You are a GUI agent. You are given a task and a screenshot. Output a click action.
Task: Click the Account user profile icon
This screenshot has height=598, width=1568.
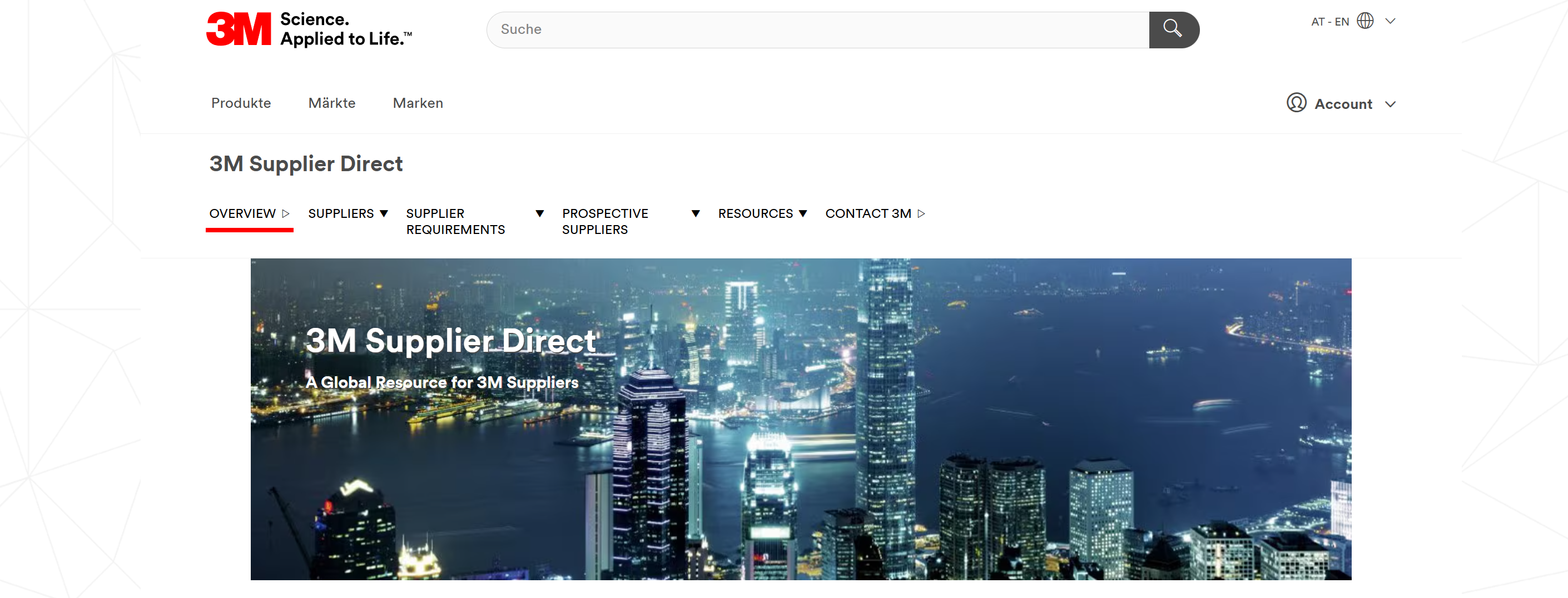tap(1297, 103)
